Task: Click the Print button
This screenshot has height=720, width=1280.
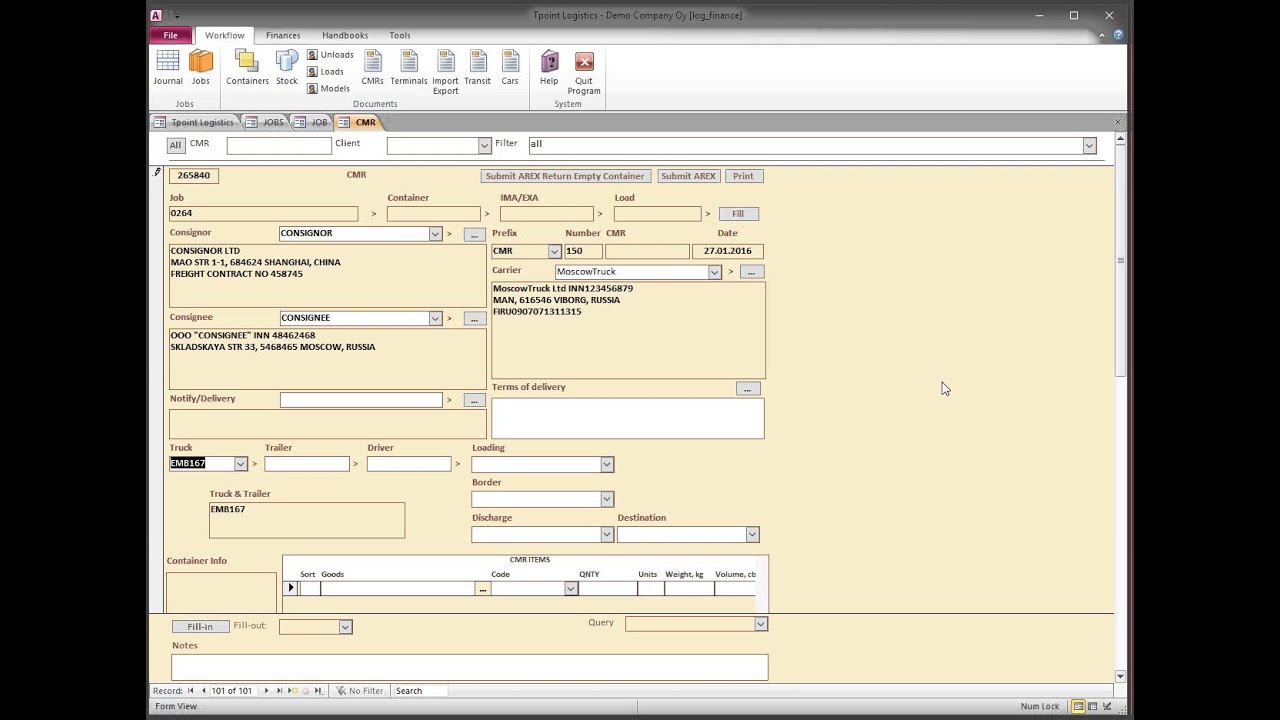Action: tap(743, 176)
